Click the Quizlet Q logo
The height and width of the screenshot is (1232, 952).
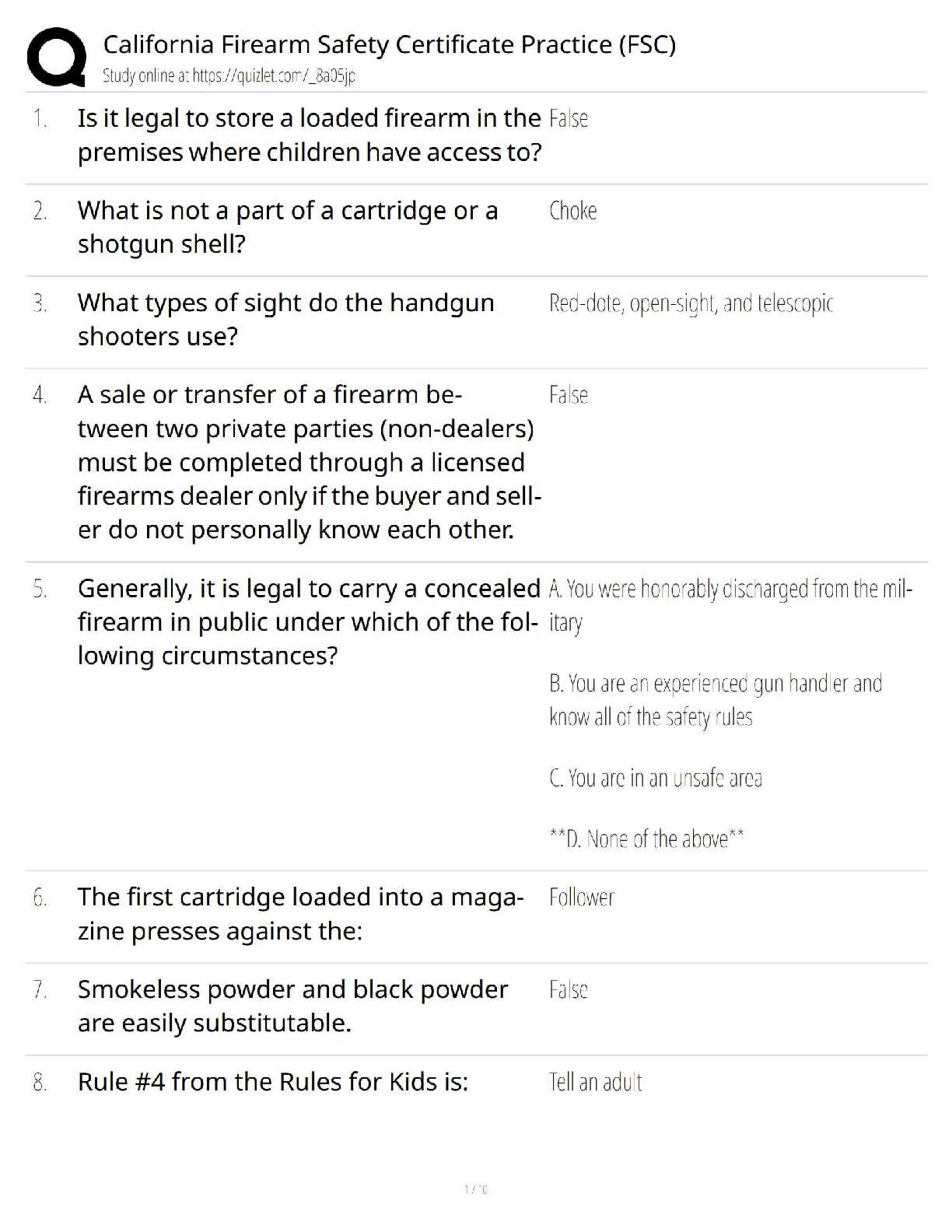point(56,56)
